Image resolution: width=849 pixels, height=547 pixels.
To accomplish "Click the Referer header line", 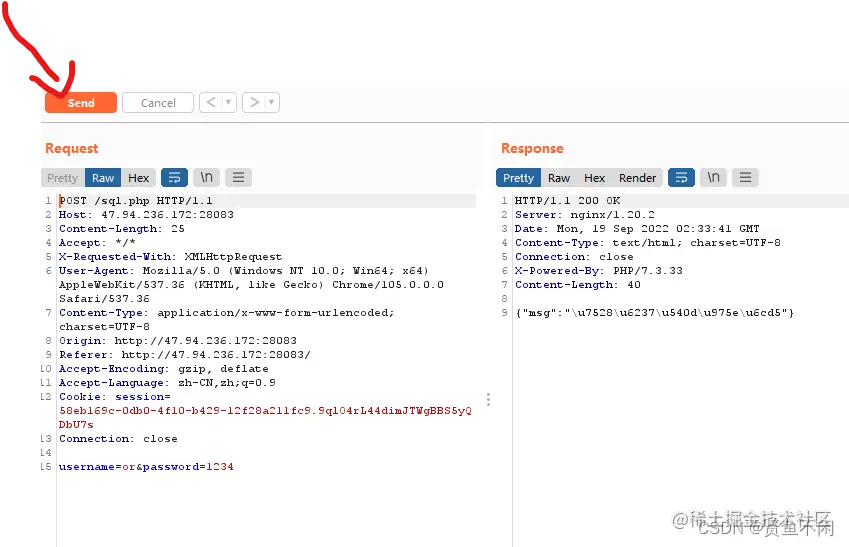I will point(185,355).
